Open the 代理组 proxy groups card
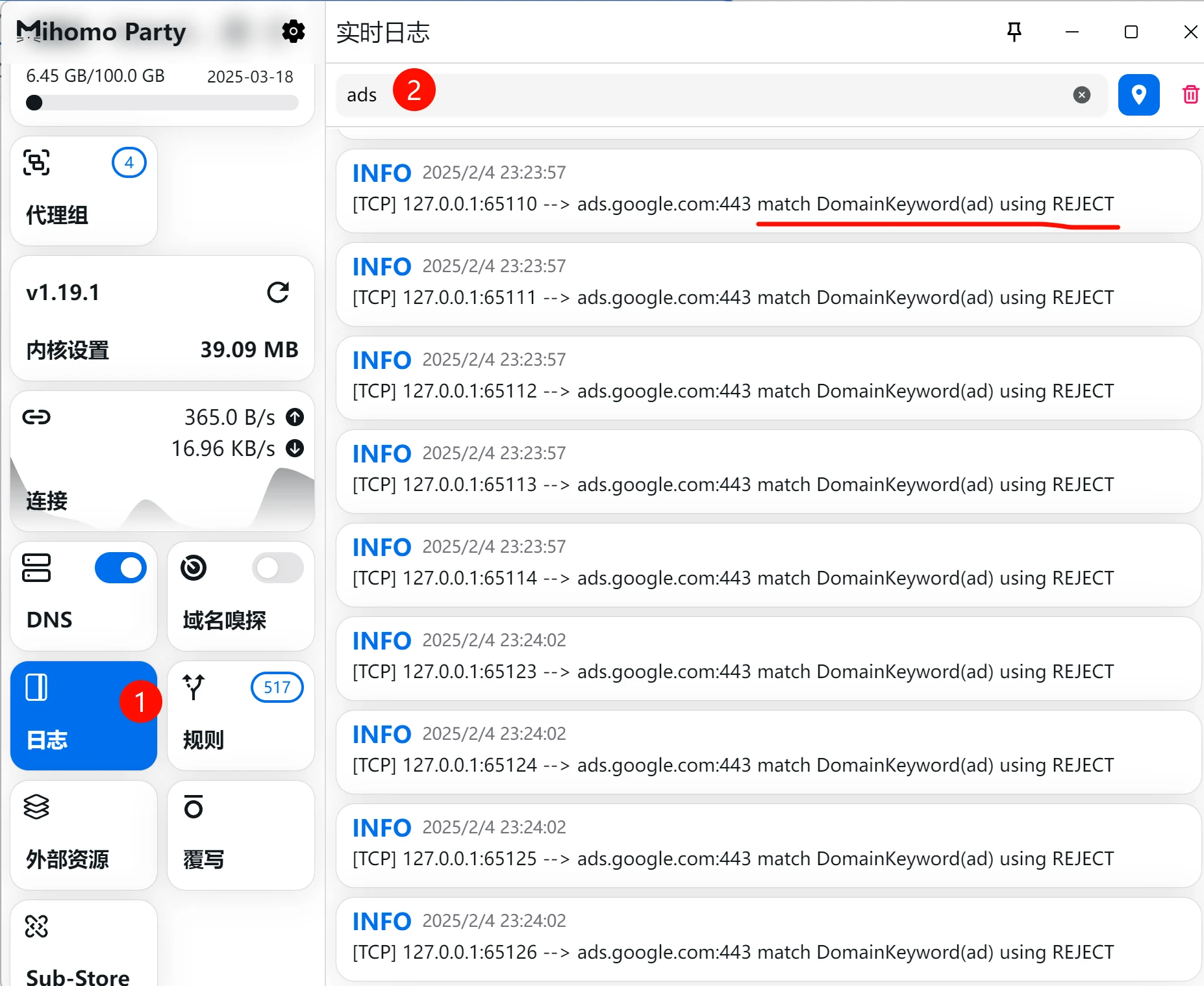This screenshot has height=986, width=1204. (x=84, y=190)
